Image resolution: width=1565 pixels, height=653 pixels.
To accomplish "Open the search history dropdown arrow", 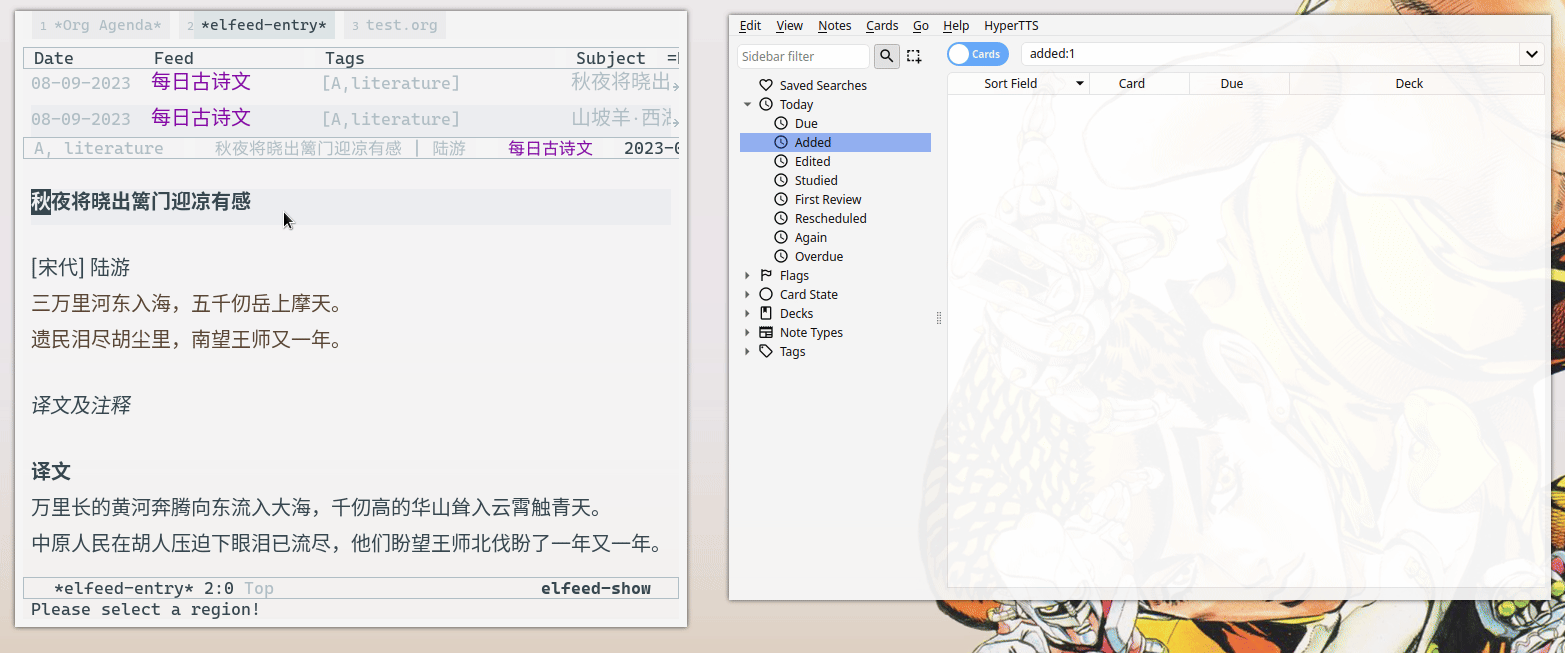I will 1532,54.
